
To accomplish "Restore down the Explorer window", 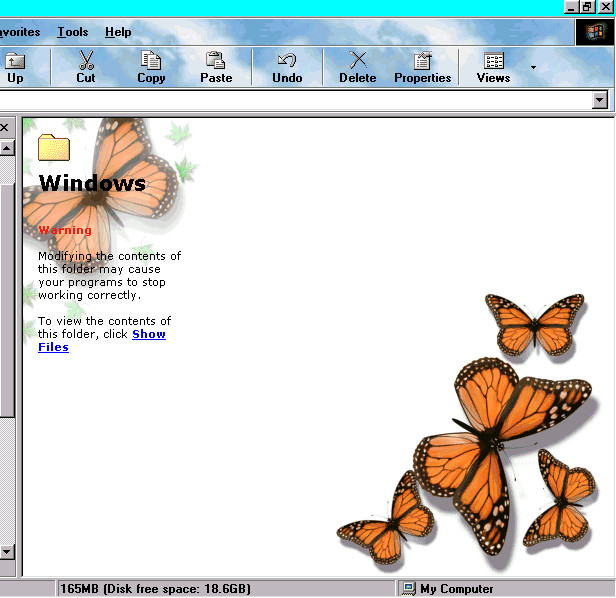I will 588,7.
